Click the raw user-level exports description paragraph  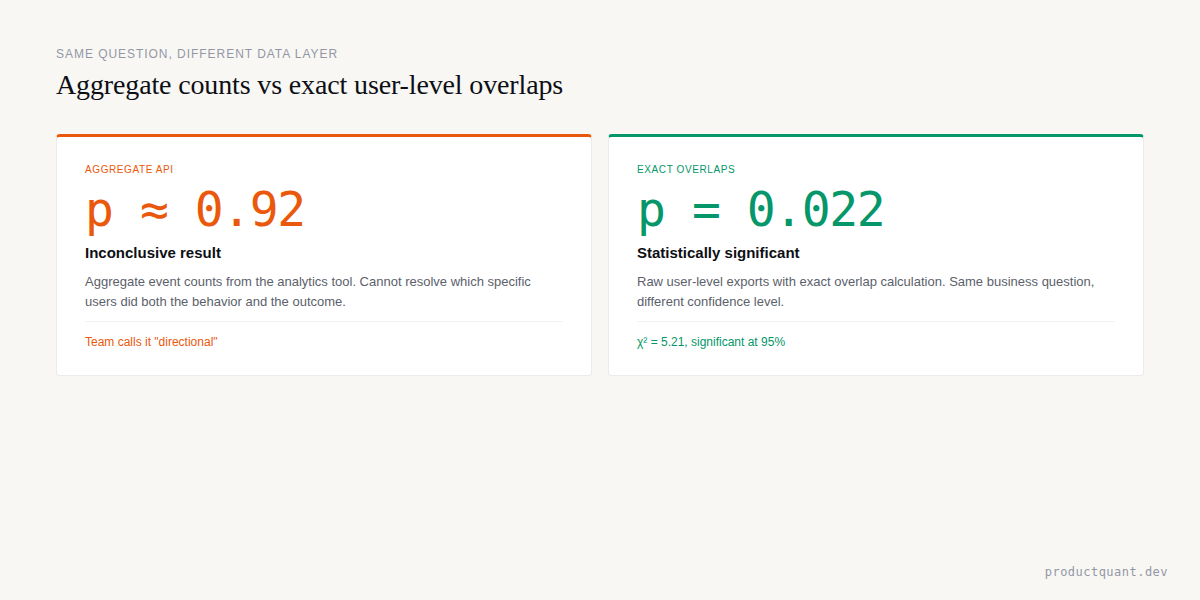click(x=866, y=291)
